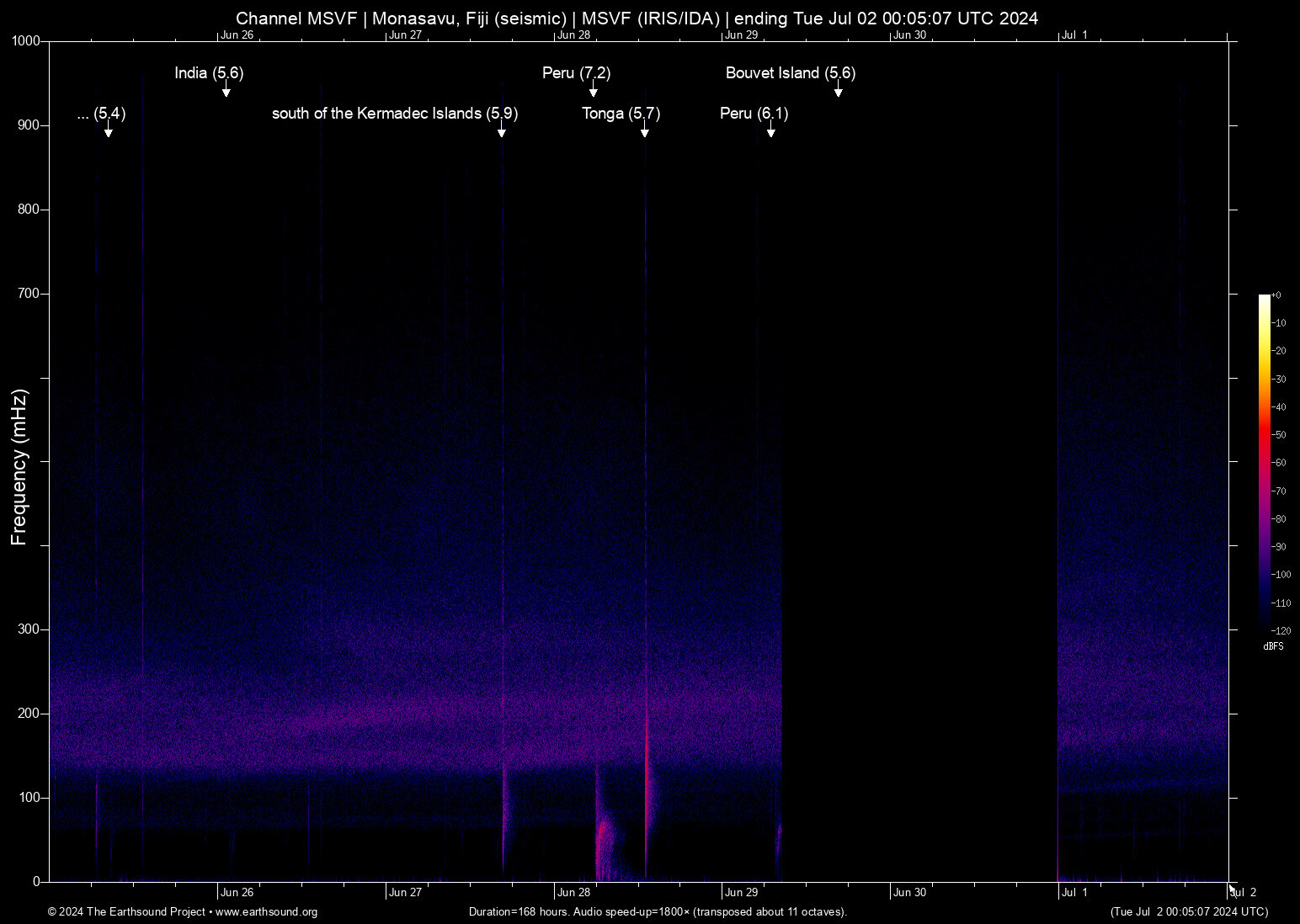Click 'Jun 29' on the bottom time axis
Image resolution: width=1300 pixels, height=924 pixels.
(742, 893)
